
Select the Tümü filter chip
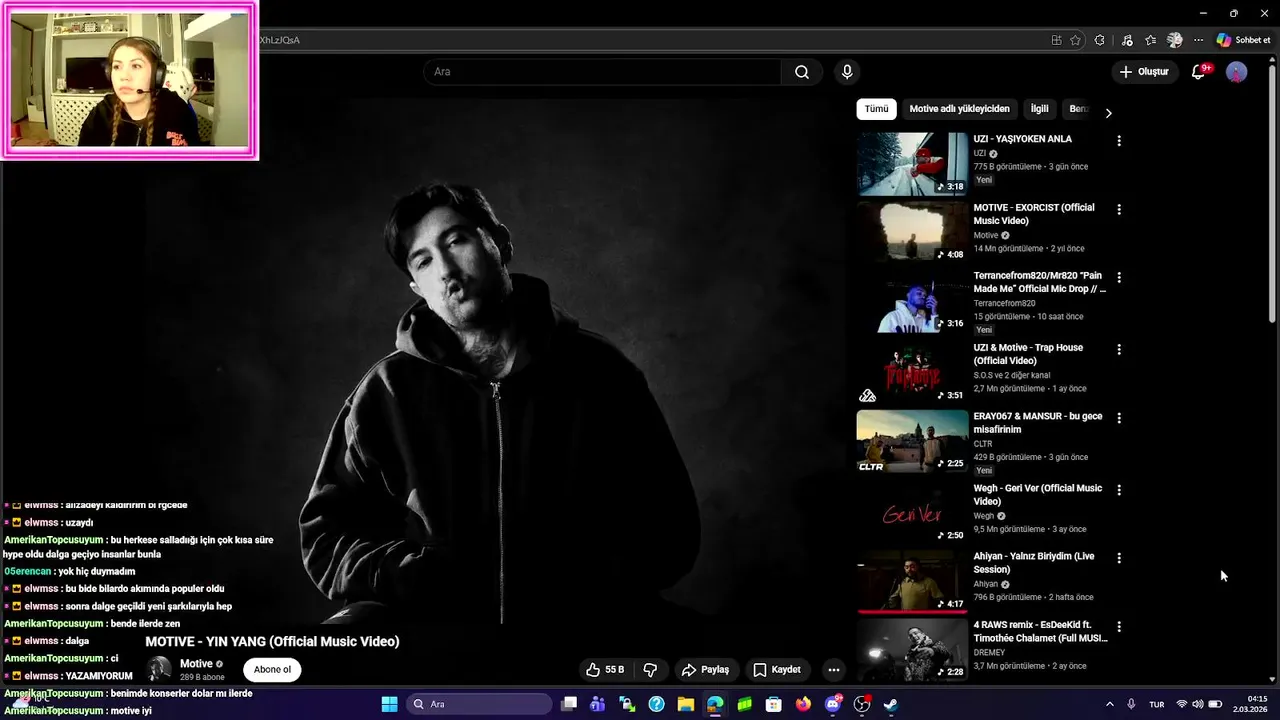(876, 109)
